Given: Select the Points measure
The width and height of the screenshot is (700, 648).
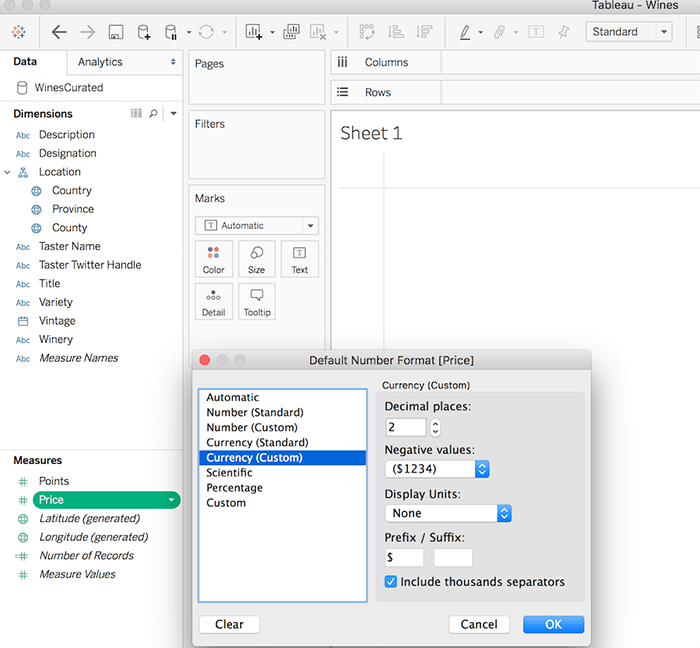Looking at the screenshot, I should 54,481.
